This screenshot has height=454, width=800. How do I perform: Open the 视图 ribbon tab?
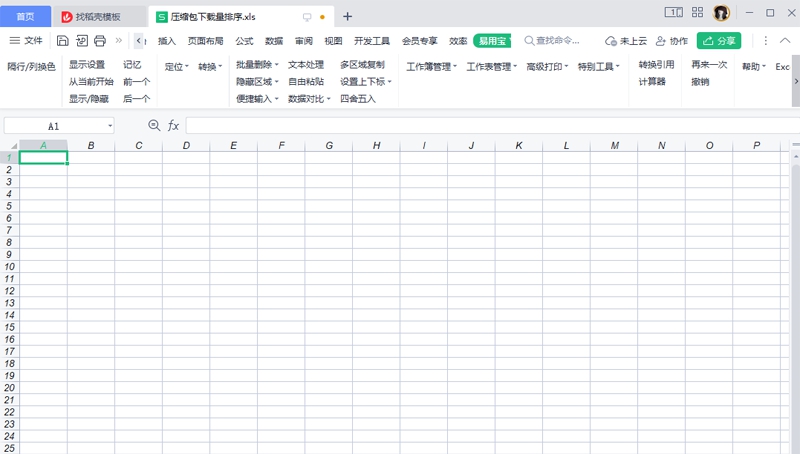coord(333,41)
